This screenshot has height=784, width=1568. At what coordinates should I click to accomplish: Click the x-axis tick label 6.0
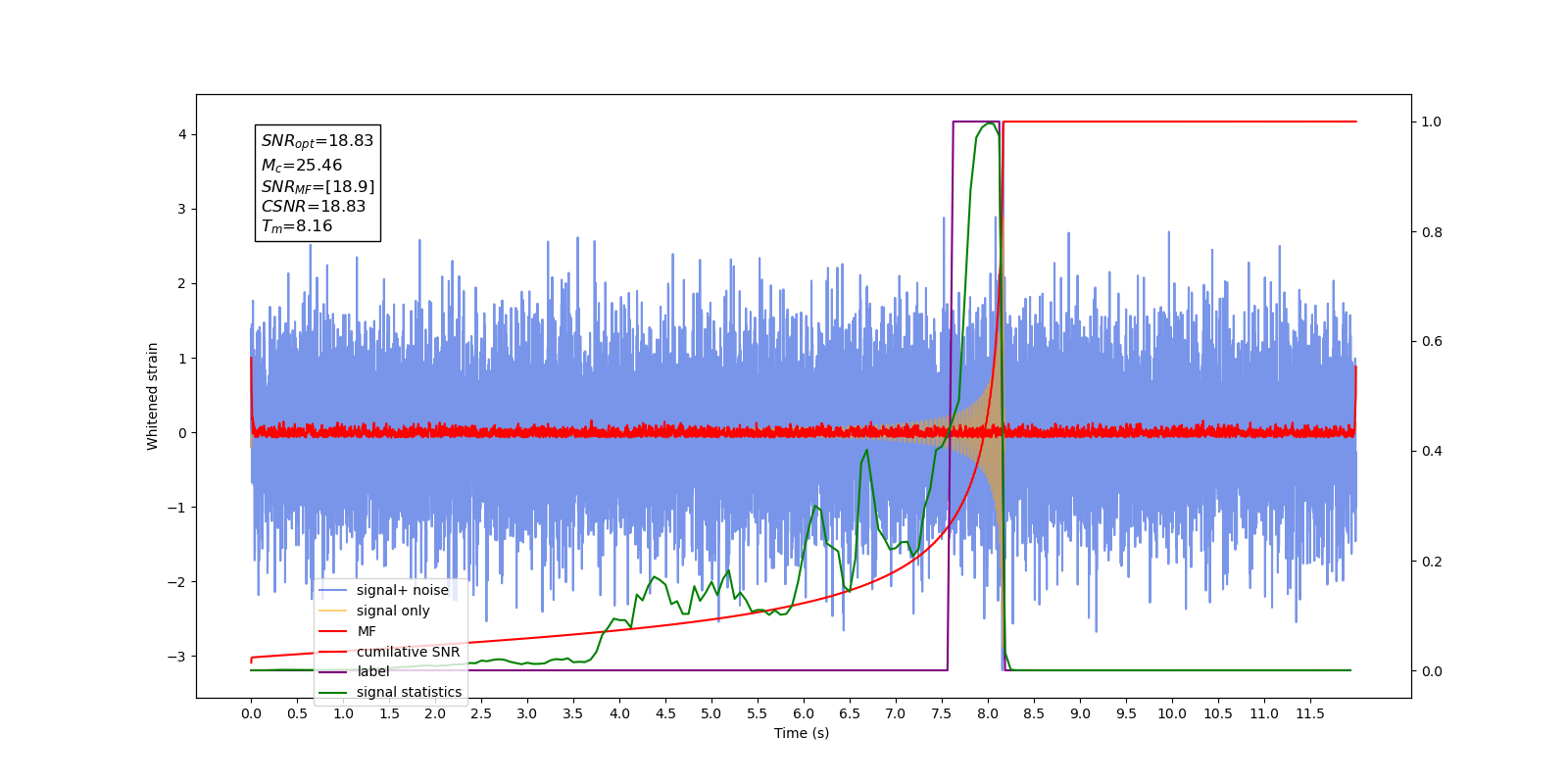(804, 713)
